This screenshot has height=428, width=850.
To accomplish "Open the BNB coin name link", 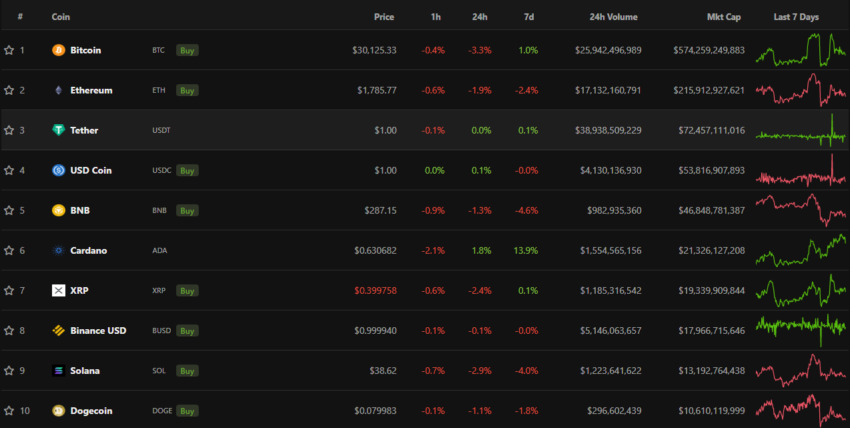I will coord(80,211).
